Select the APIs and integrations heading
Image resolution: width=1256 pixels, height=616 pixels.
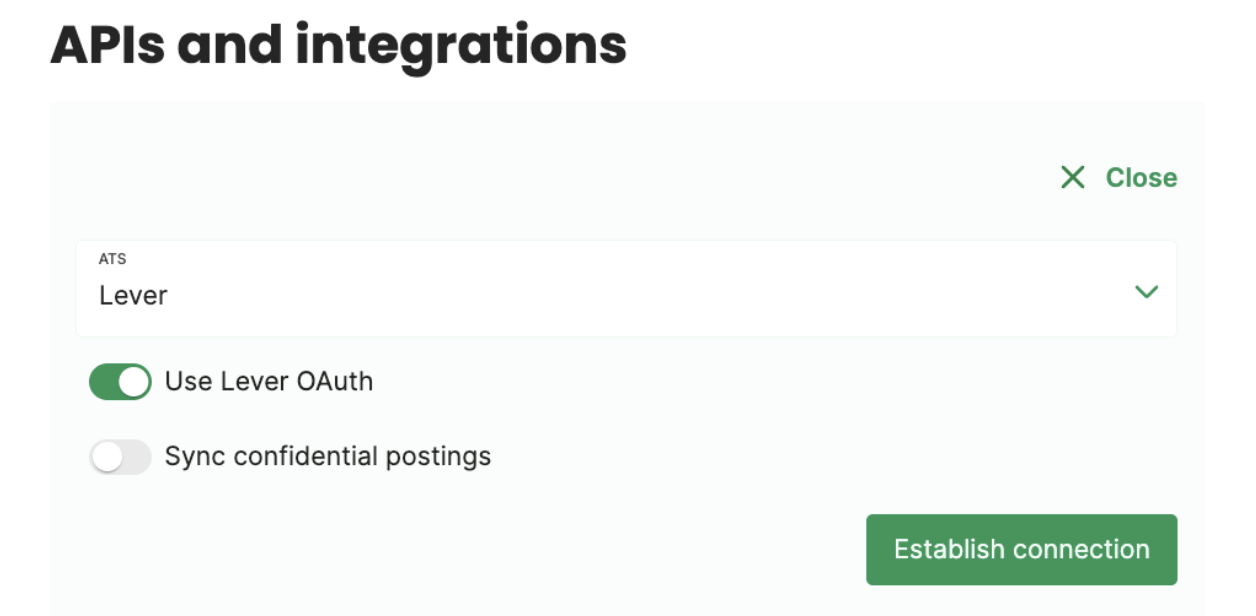coord(340,44)
